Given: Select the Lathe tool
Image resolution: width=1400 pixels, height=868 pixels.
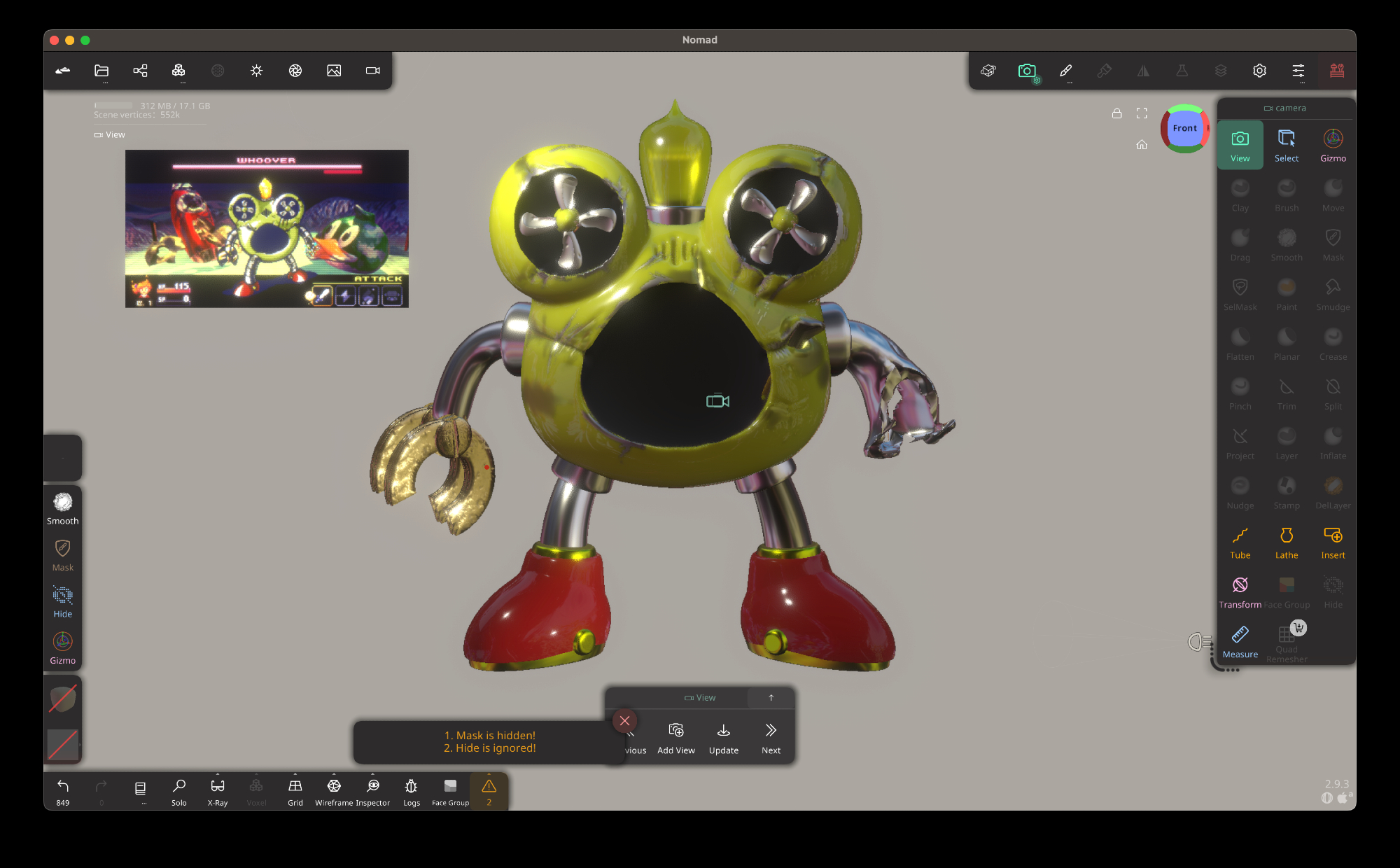Looking at the screenshot, I should point(1286,542).
